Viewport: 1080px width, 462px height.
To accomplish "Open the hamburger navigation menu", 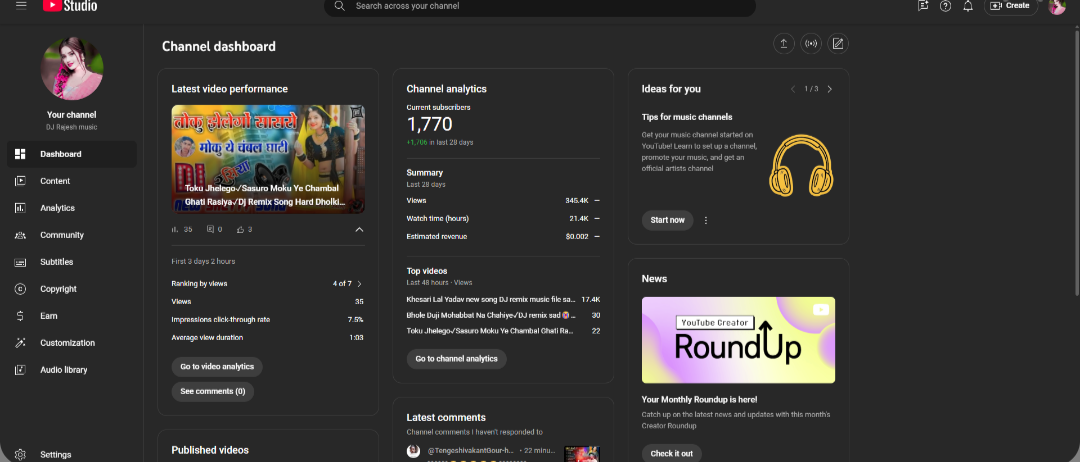I will pyautogui.click(x=21, y=6).
